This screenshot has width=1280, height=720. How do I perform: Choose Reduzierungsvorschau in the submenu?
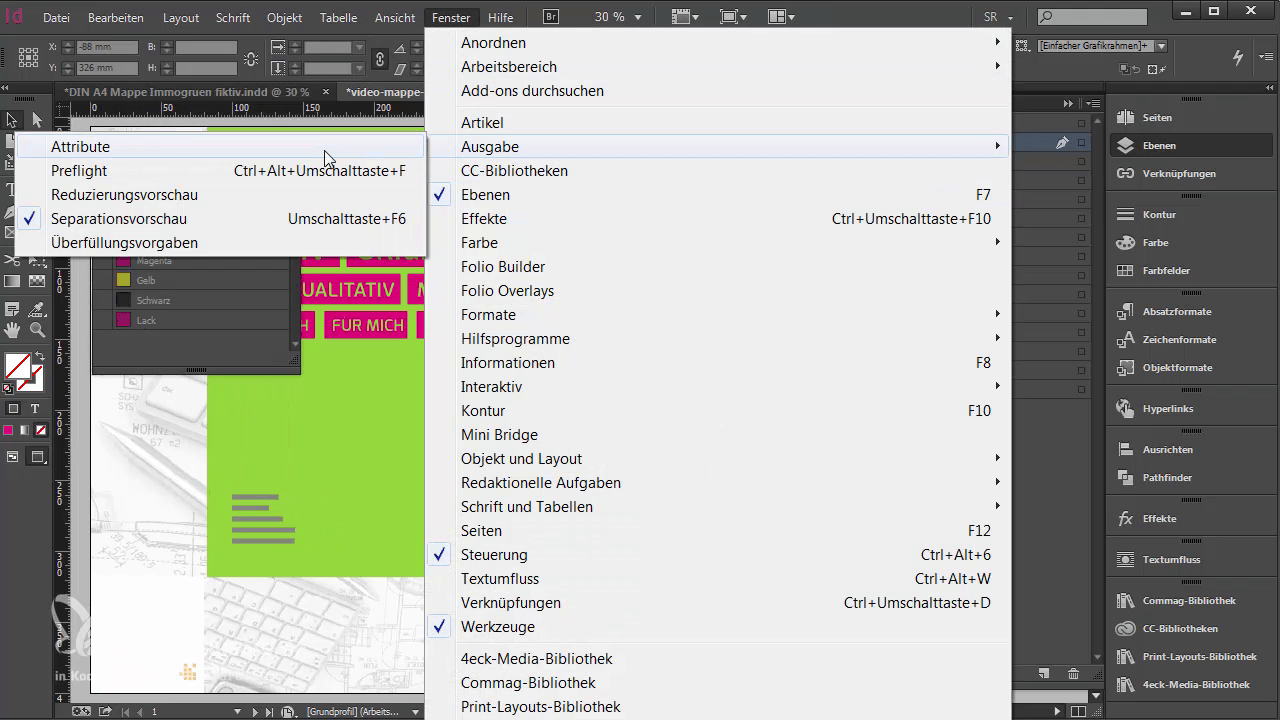click(222, 195)
